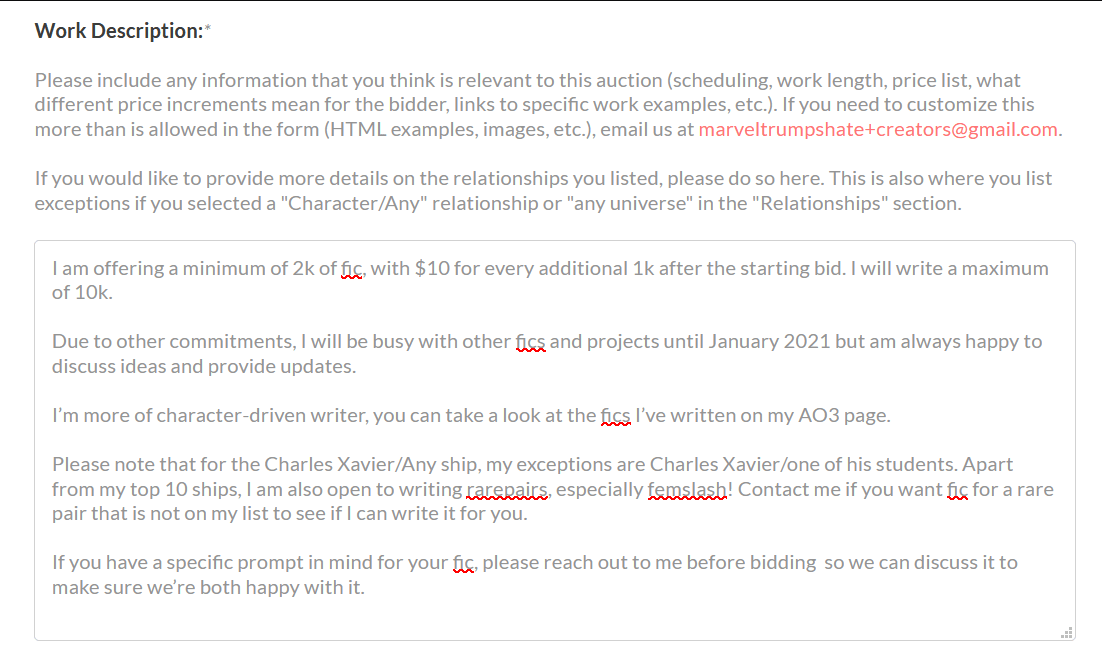Click underlined "fic" in the last paragraph
The width and height of the screenshot is (1102, 651).
click(x=463, y=562)
